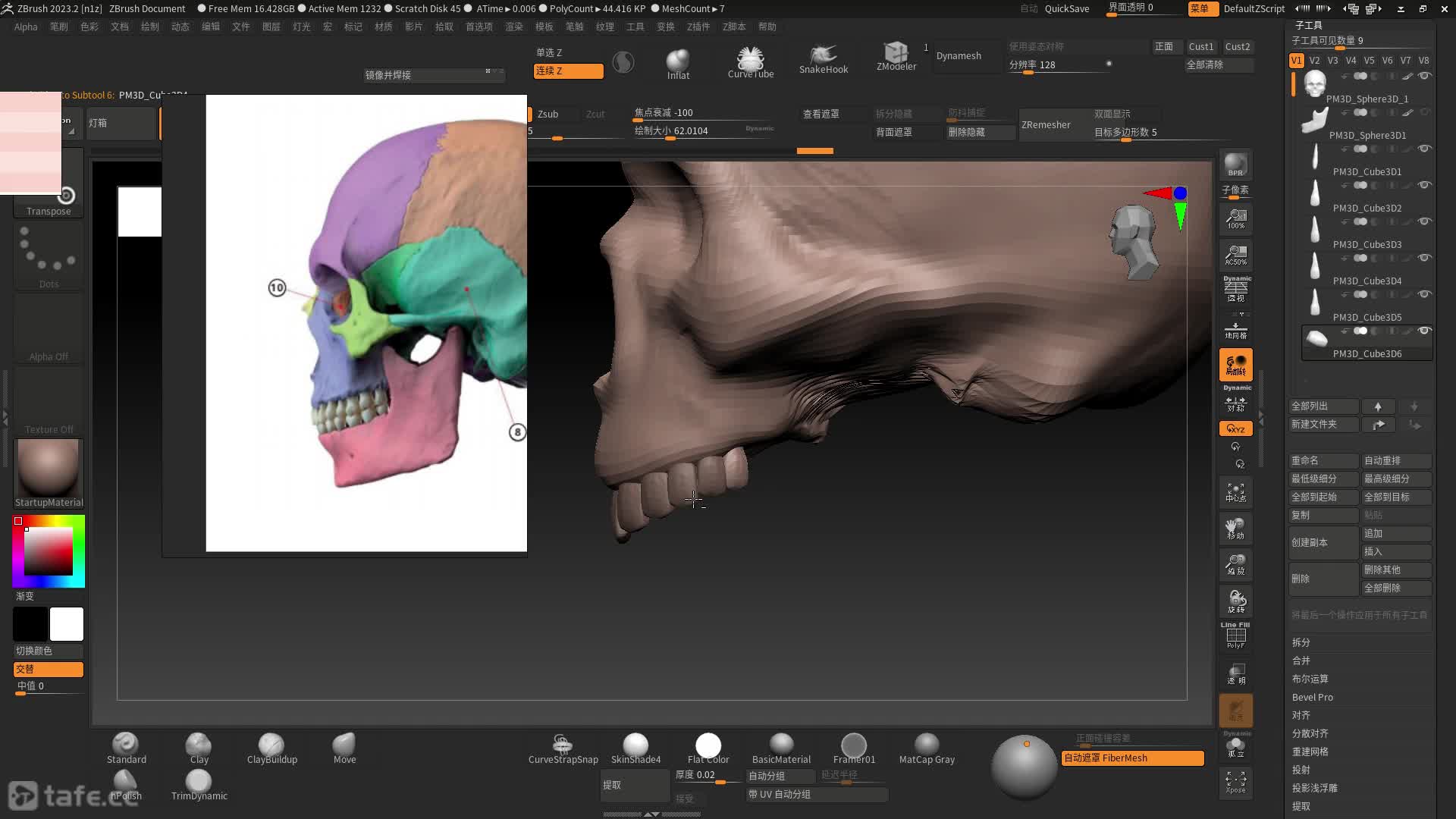Screen dimensions: 1456x819
Task: Toggle visibility eye of PM3D_Cube3D1
Action: pyautogui.click(x=1424, y=149)
